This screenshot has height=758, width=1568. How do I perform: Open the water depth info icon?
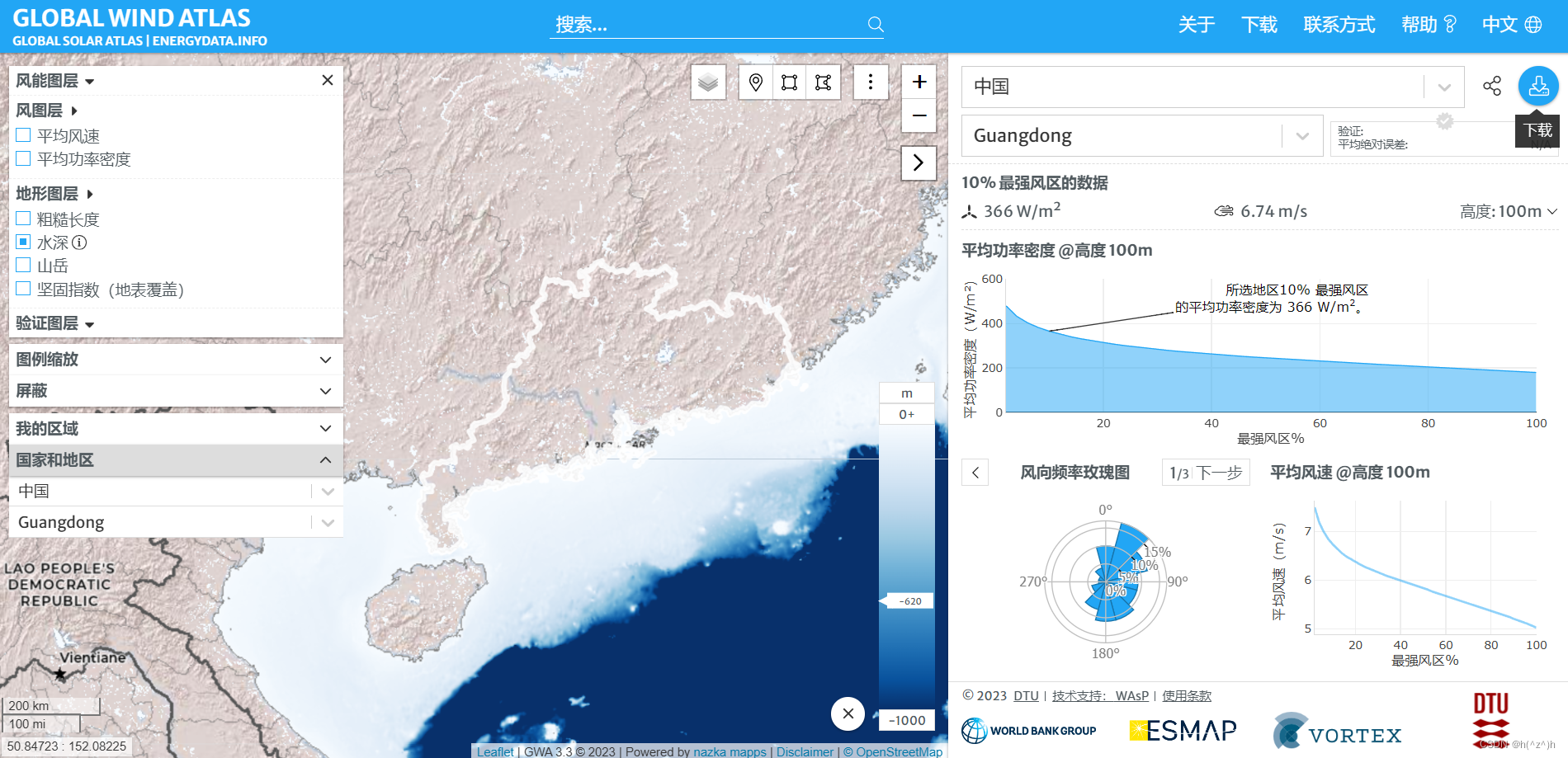pos(78,242)
